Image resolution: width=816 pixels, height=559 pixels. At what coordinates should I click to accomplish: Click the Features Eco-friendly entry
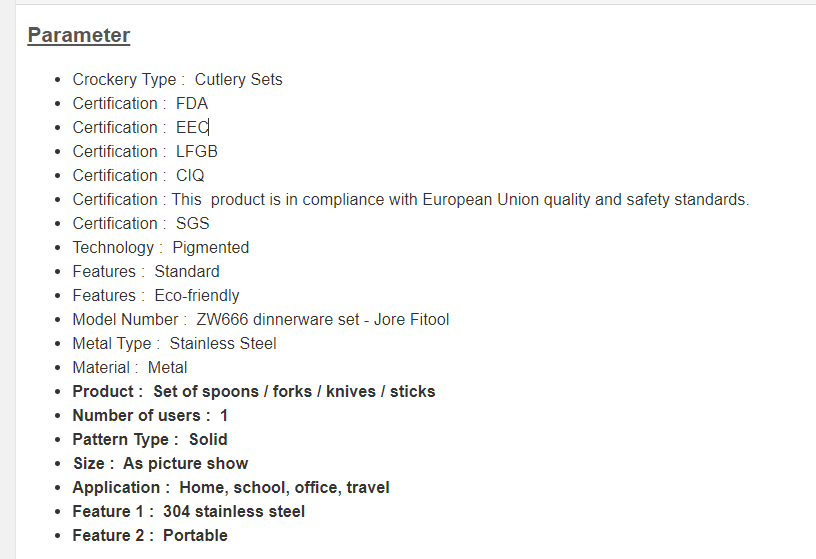[156, 295]
